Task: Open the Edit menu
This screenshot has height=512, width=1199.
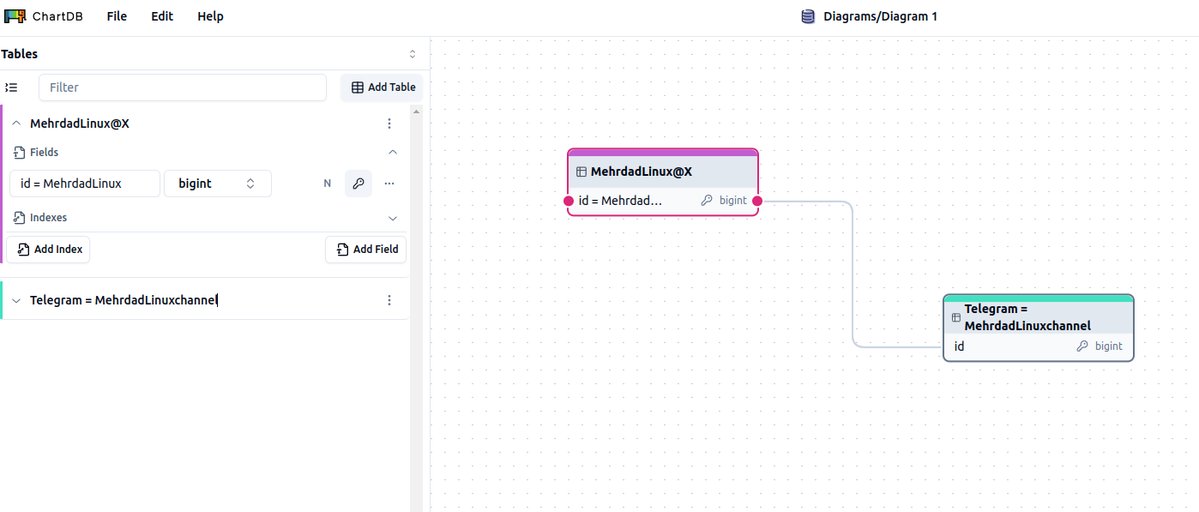Action: [162, 16]
